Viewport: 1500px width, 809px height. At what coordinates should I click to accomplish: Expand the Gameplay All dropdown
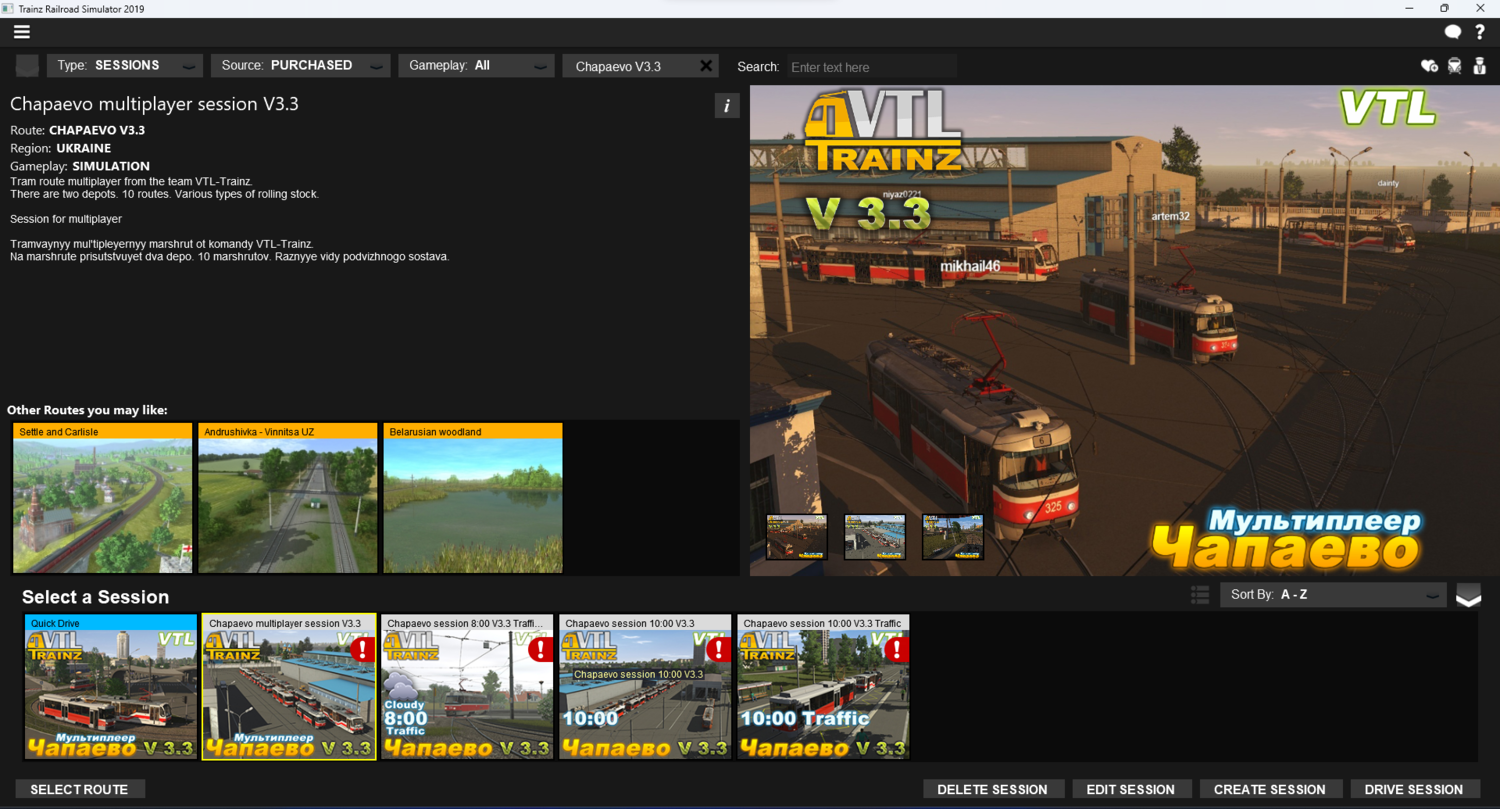pyautogui.click(x=476, y=66)
